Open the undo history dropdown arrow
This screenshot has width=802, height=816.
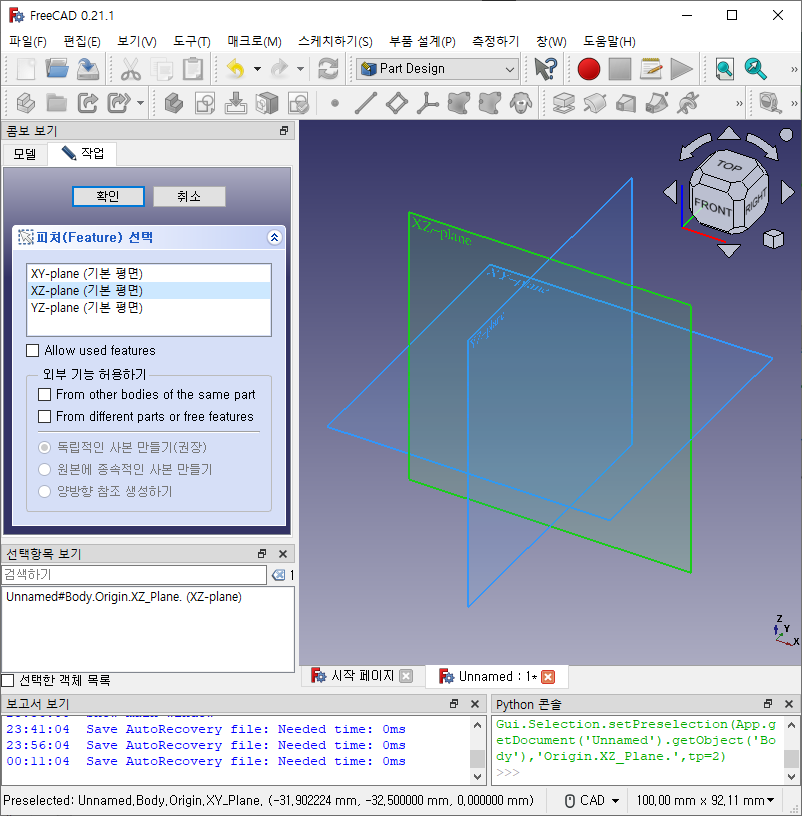coord(257,69)
